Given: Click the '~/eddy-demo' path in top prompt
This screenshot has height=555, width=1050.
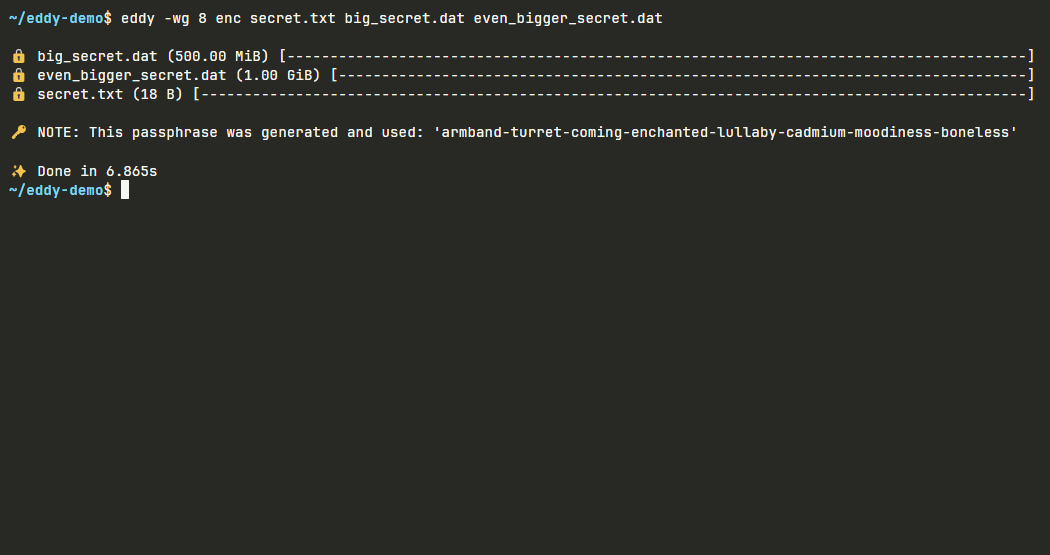Looking at the screenshot, I should point(56,19).
